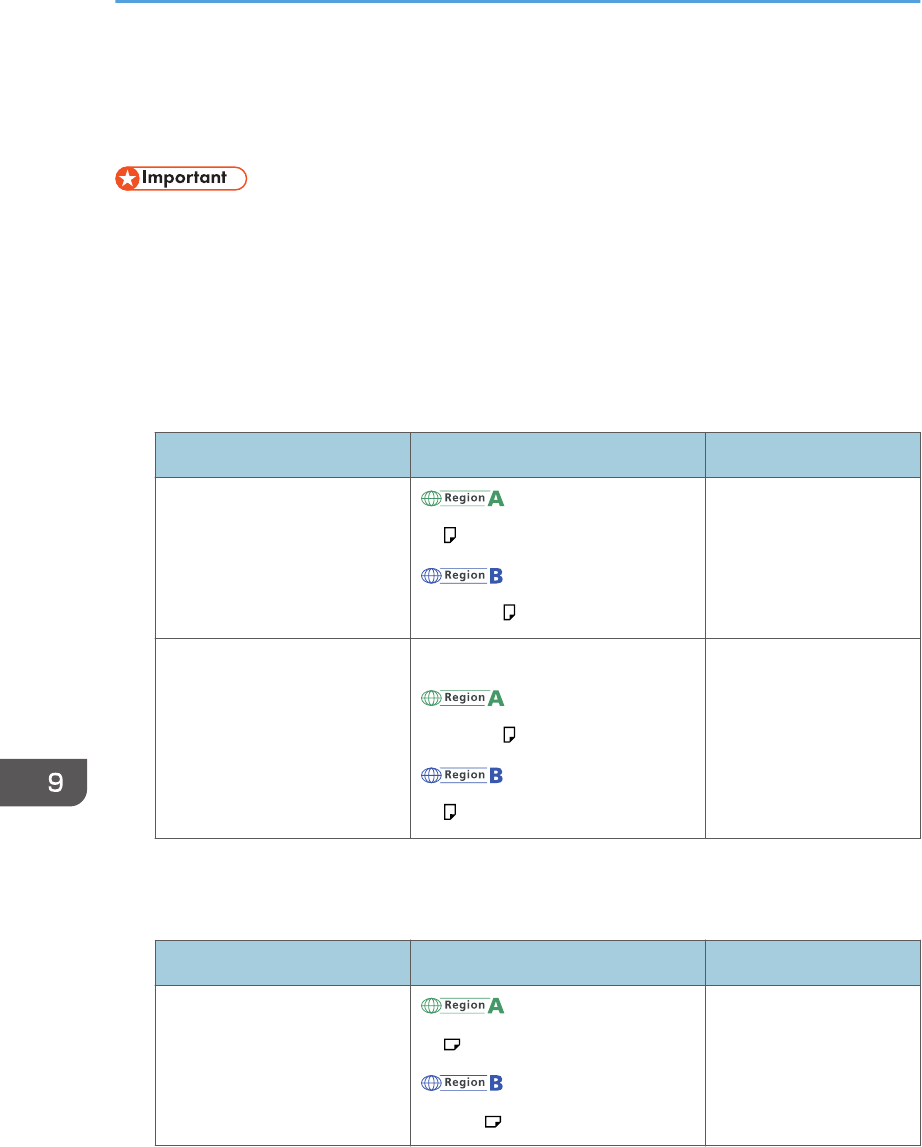Image resolution: width=922 pixels, height=1147 pixels.
Task: Click the chapter 9 side tab
Action: point(42,782)
